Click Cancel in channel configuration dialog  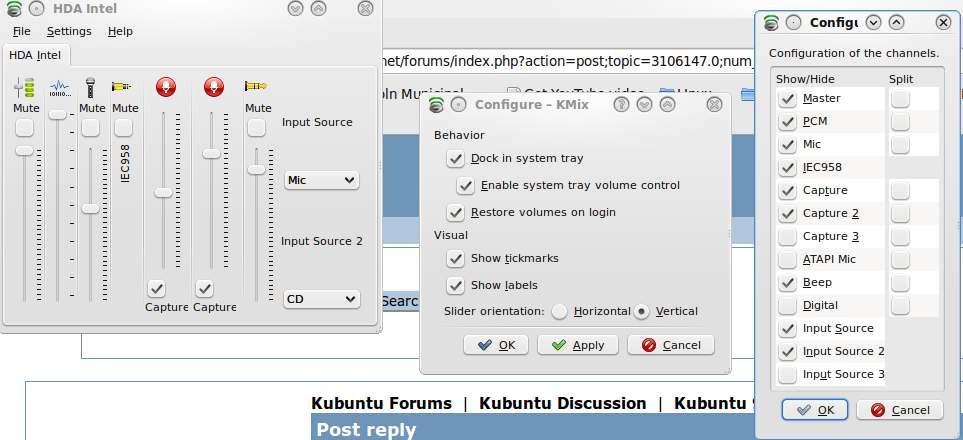[x=899, y=410]
